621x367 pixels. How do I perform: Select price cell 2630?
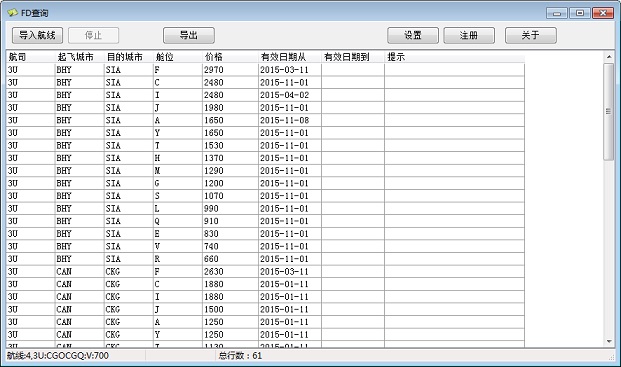point(230,272)
